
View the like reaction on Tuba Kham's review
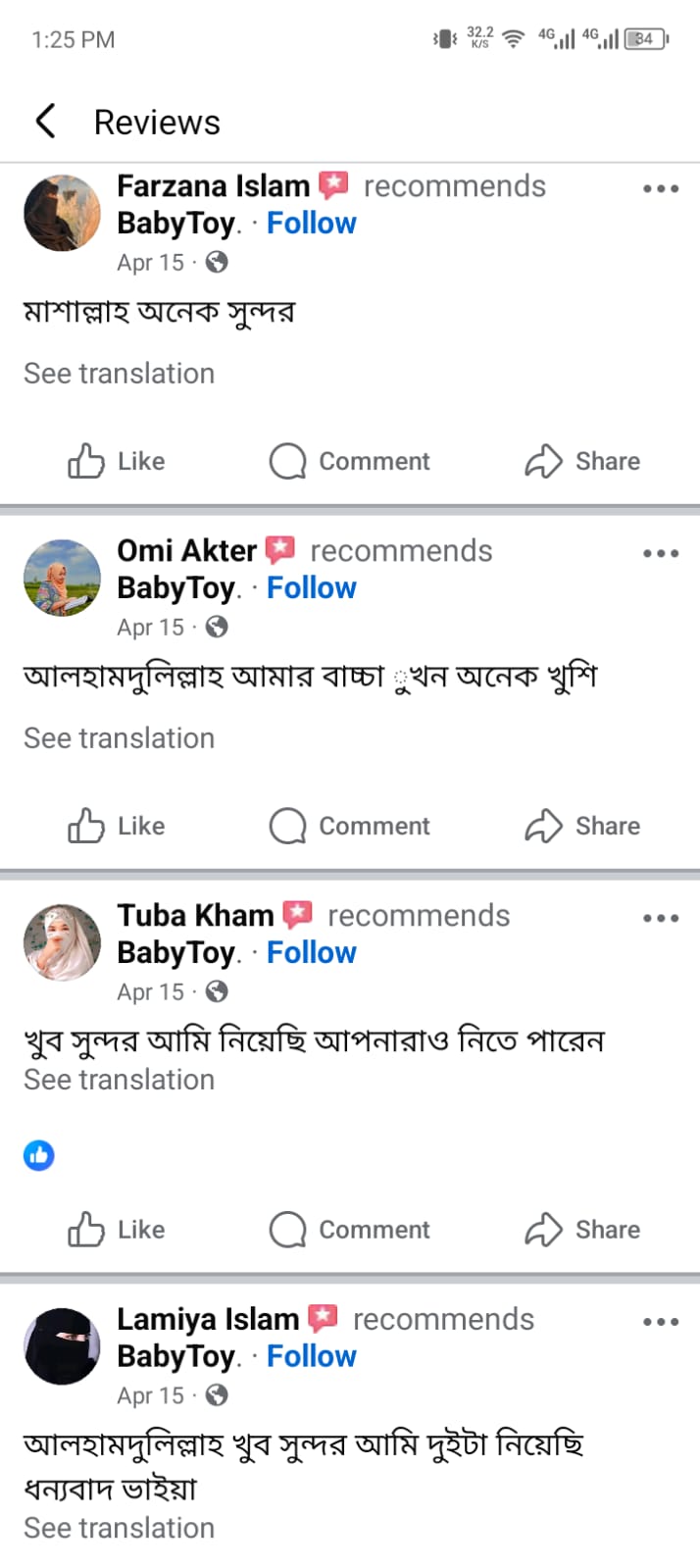click(x=39, y=1155)
